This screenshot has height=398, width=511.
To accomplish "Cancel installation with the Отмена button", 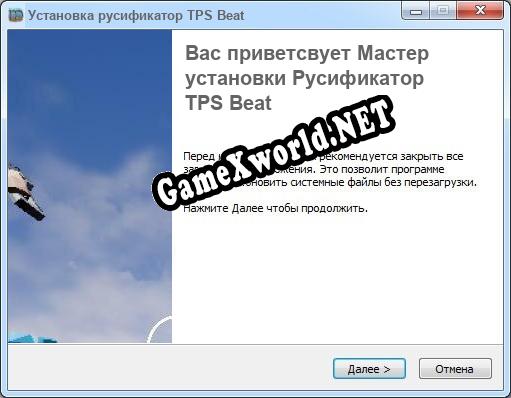I will [x=455, y=369].
